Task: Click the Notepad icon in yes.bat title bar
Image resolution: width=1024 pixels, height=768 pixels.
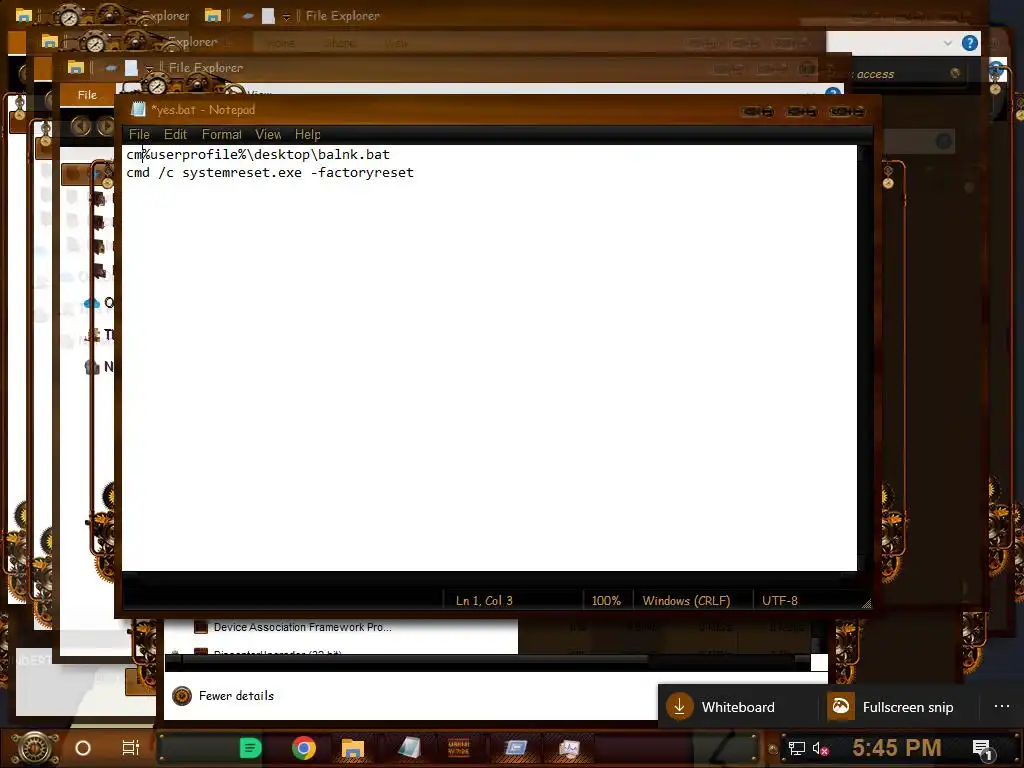Action: (x=138, y=110)
